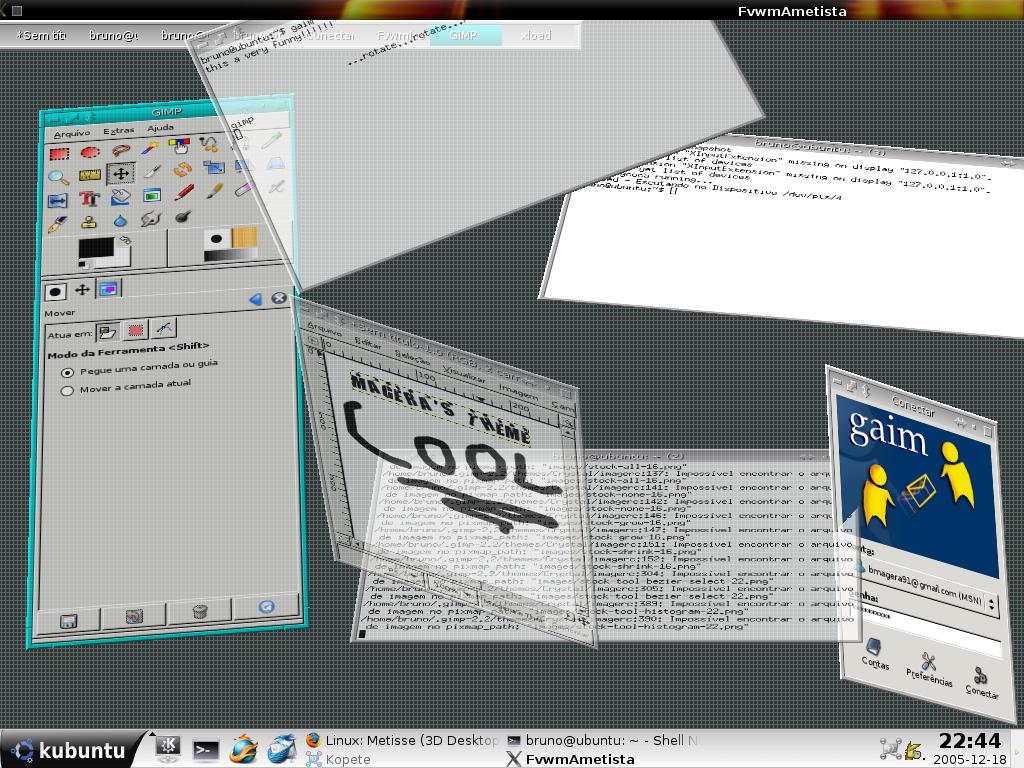Open the active brush indicator

[x=217, y=240]
